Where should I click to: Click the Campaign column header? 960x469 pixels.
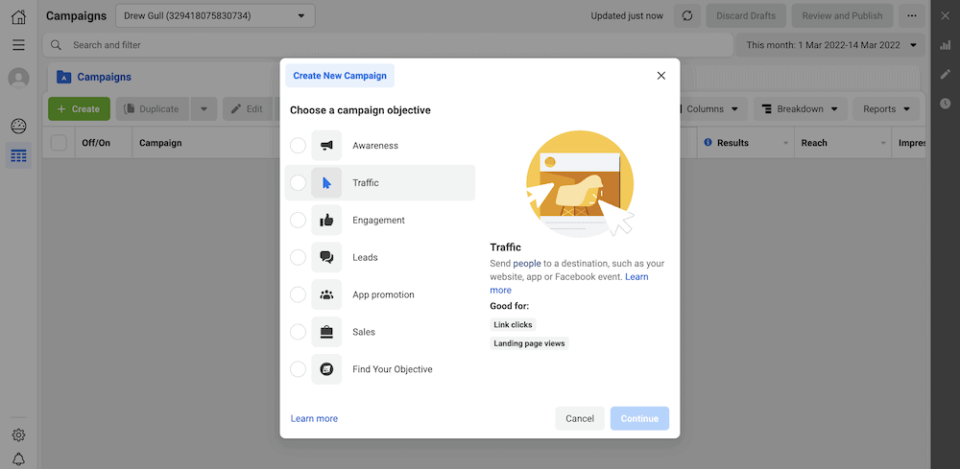[x=160, y=143]
